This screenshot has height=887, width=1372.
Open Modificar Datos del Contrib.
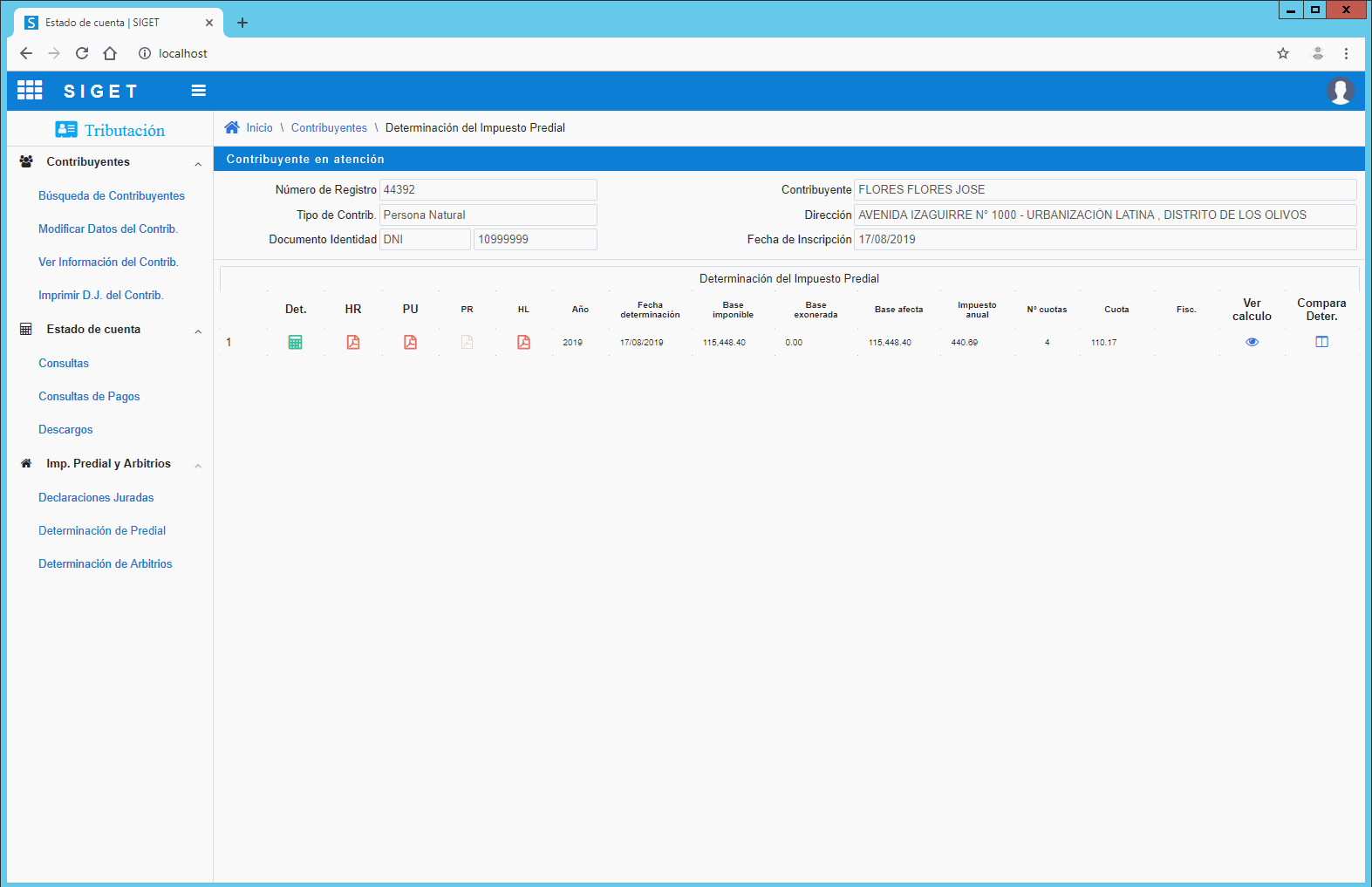coord(108,229)
